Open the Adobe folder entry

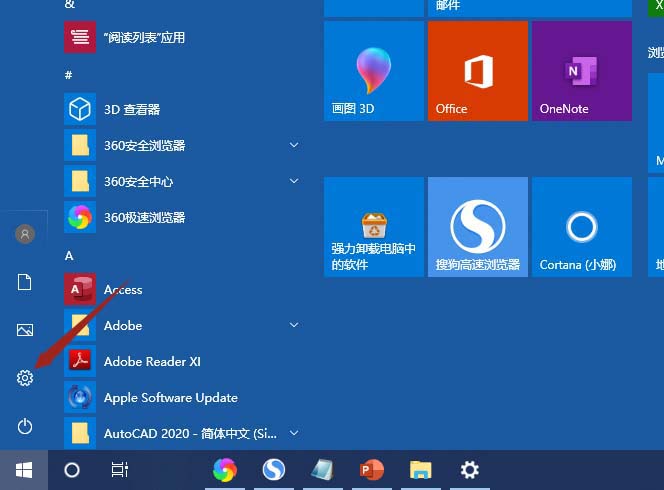tap(182, 326)
